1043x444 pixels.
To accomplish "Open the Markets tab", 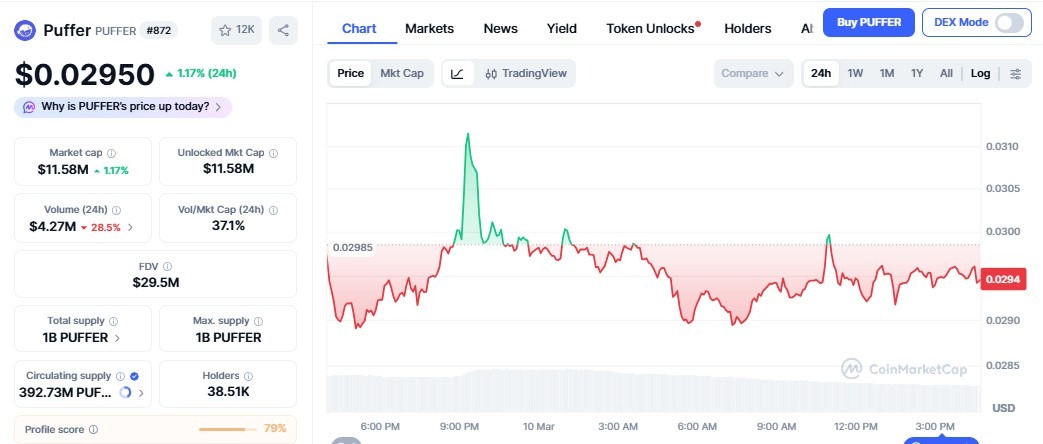I will 429,28.
